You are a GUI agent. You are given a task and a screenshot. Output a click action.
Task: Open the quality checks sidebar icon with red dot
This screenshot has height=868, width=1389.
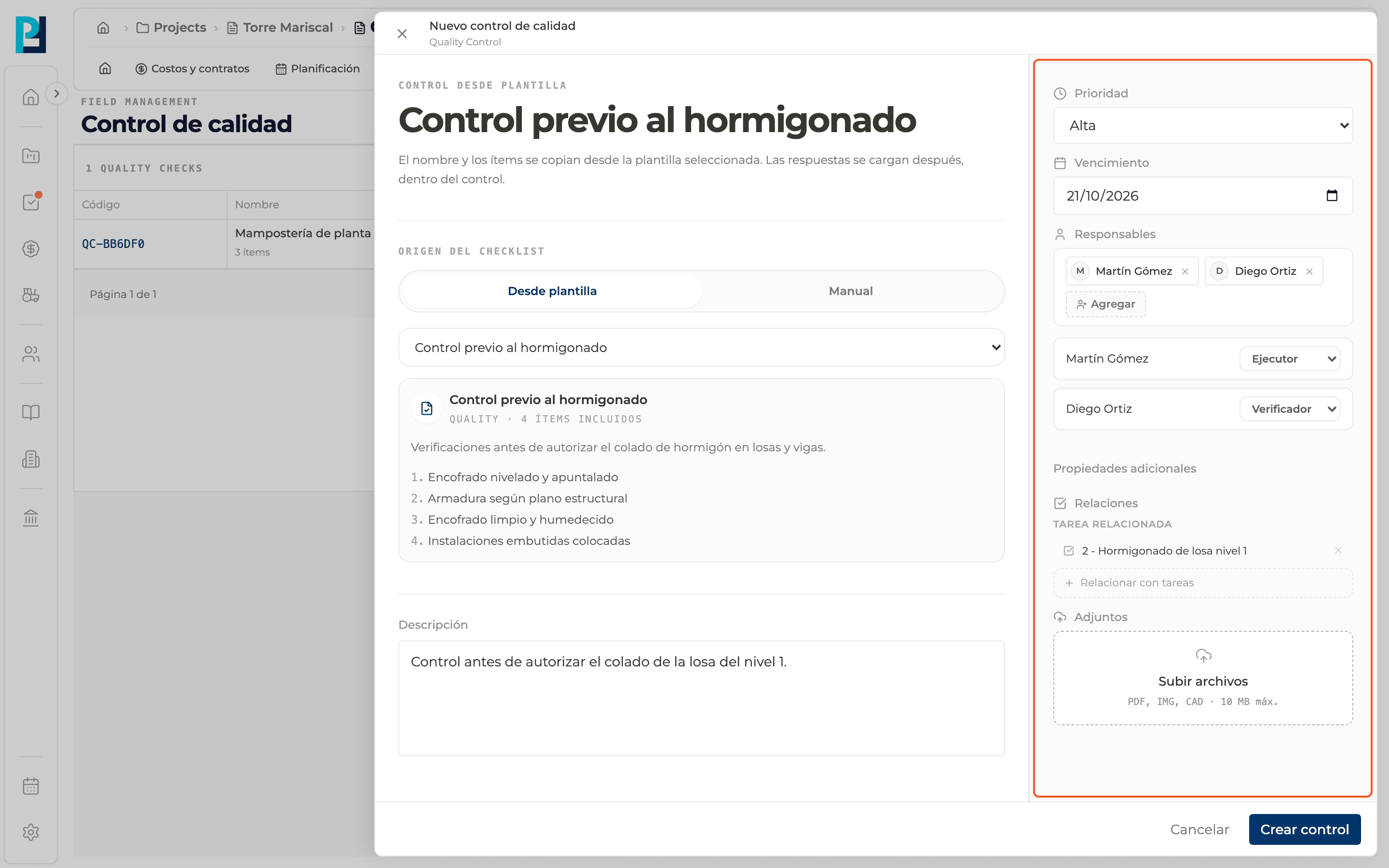click(31, 202)
